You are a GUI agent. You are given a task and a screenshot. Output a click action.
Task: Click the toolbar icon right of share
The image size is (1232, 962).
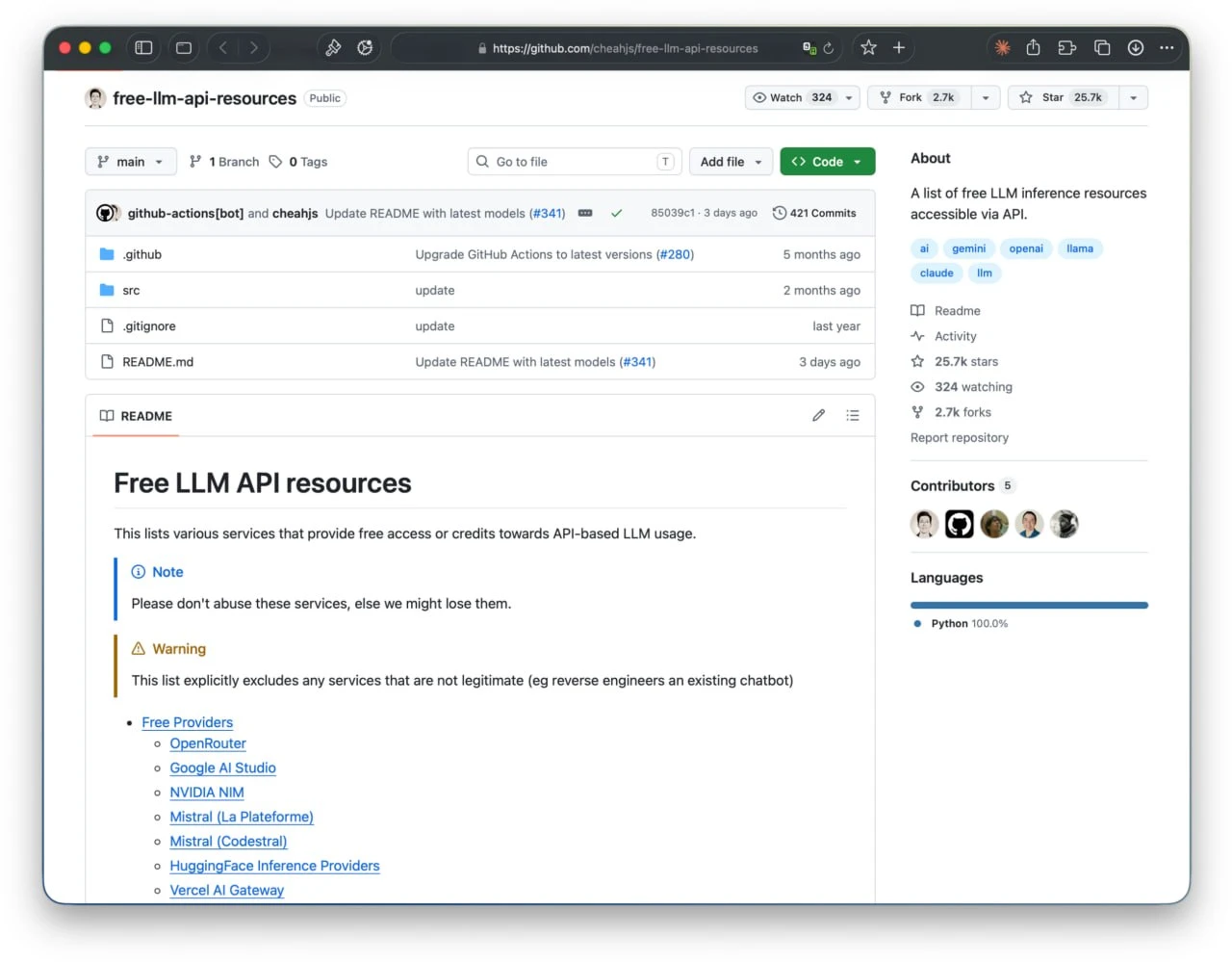pyautogui.click(x=1066, y=47)
